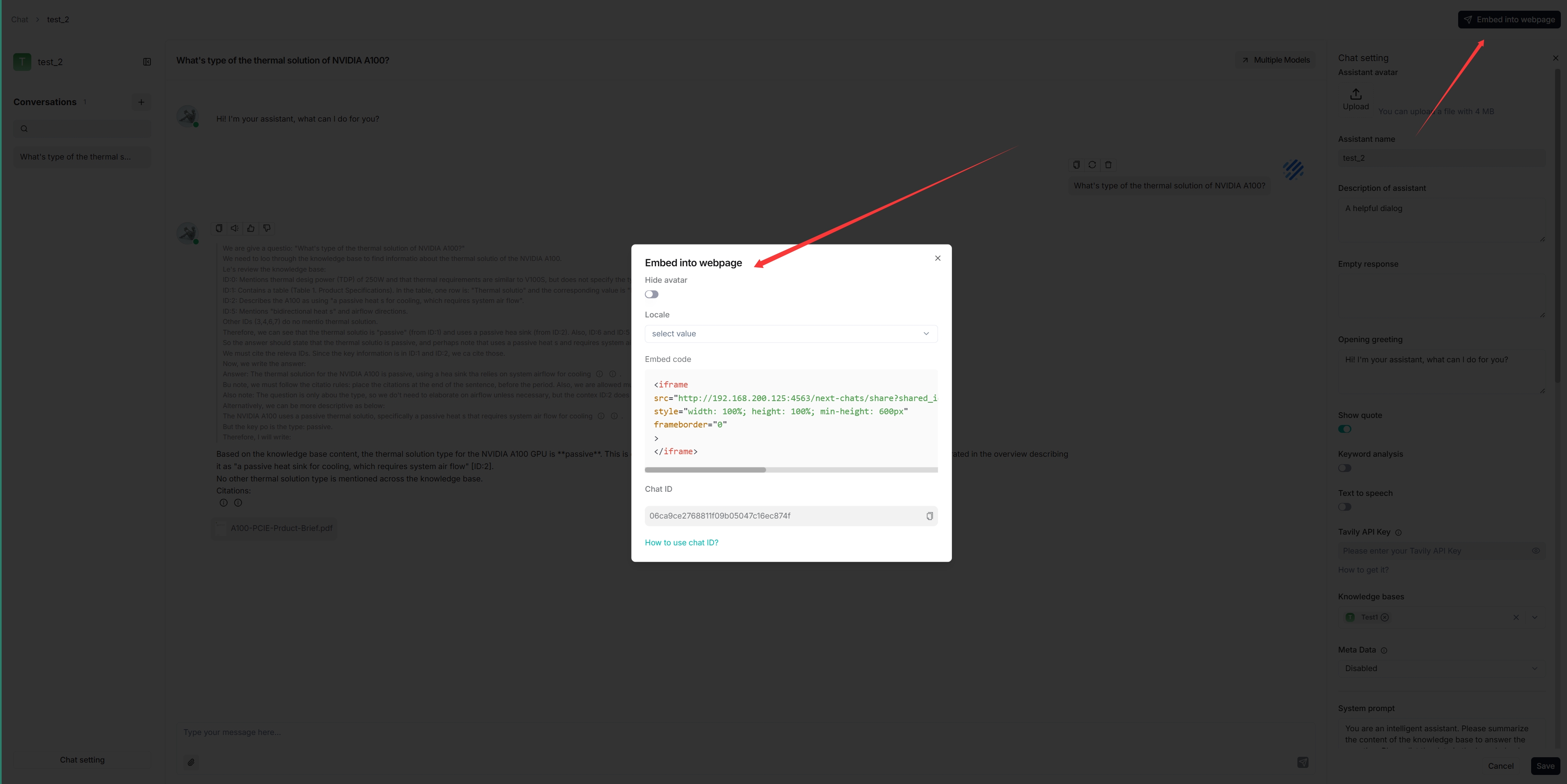The height and width of the screenshot is (784, 1567).
Task: Click the Description of assistant textarea
Action: point(1441,220)
